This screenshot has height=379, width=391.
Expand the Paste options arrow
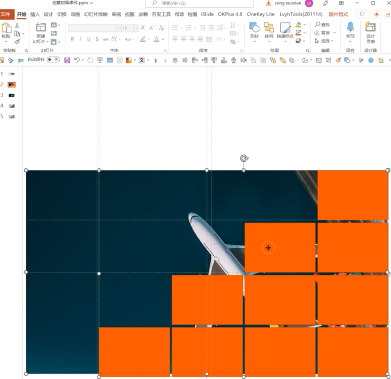pos(6,42)
